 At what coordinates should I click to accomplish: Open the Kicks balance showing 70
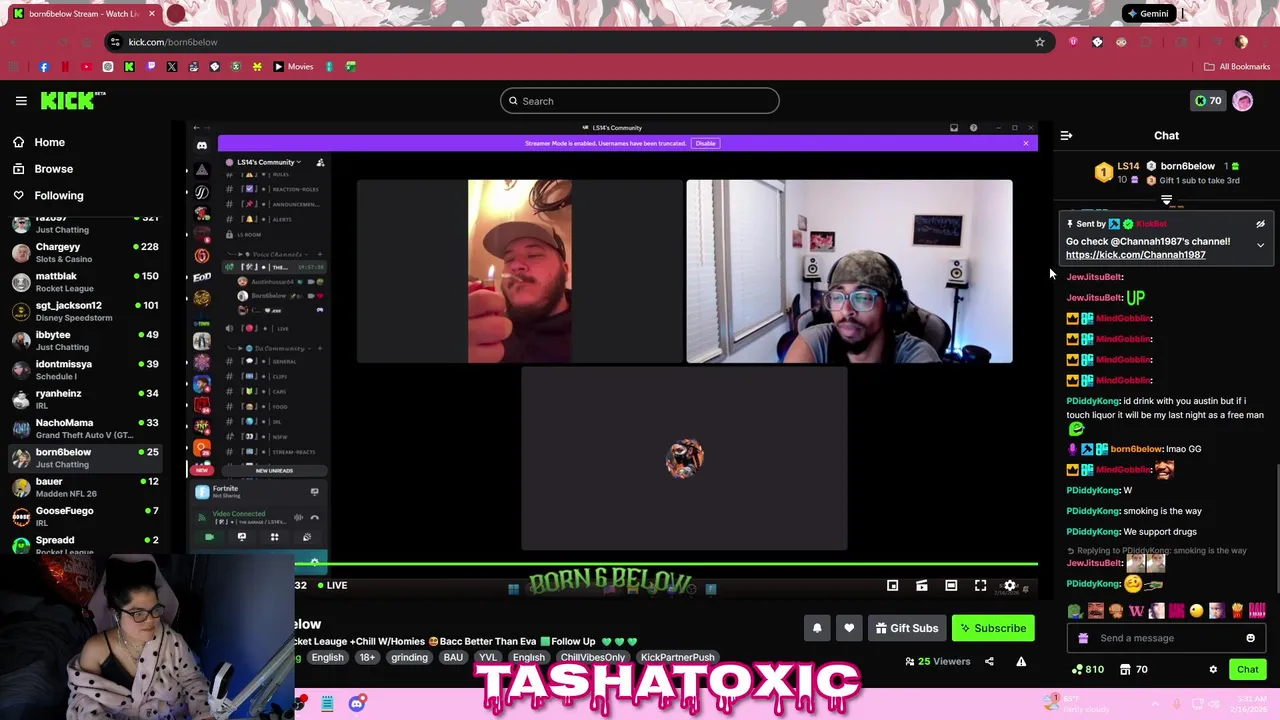(1208, 101)
